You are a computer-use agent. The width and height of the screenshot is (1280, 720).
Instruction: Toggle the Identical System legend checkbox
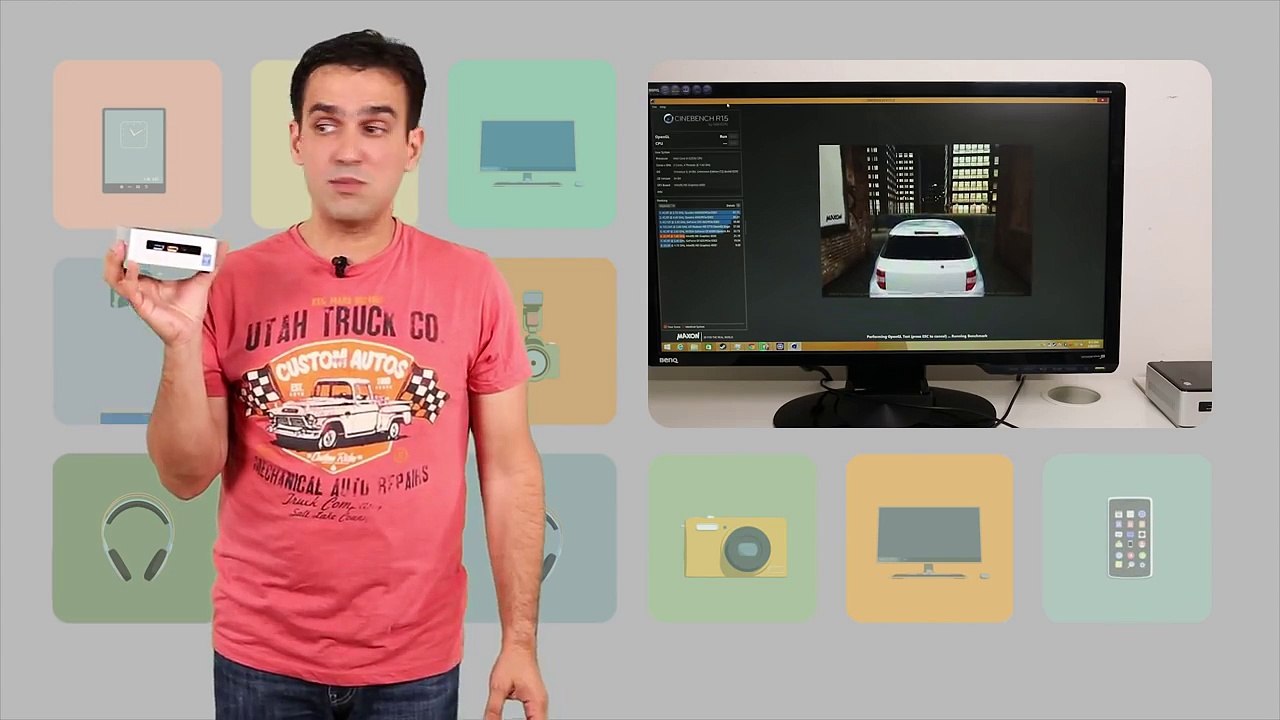pyautogui.click(x=684, y=327)
